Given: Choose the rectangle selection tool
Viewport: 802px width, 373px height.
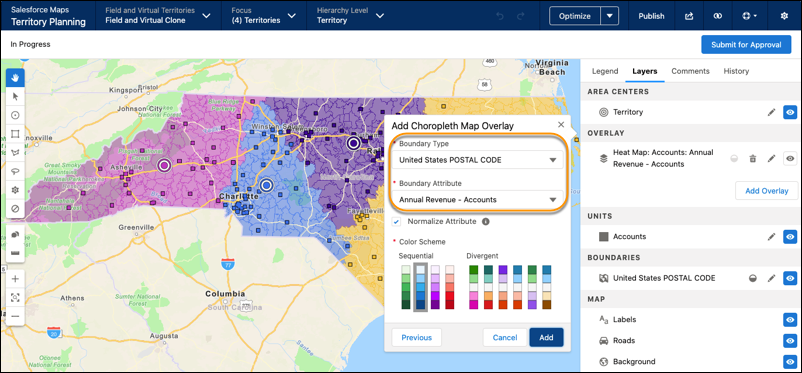Looking at the screenshot, I should tap(15, 134).
